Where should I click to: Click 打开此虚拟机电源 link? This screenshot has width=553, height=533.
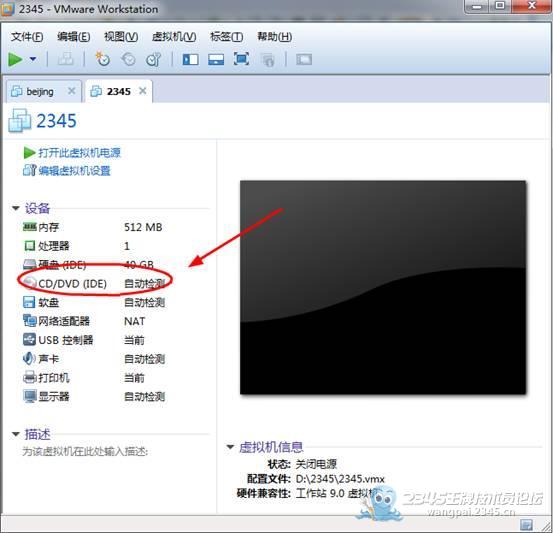[79, 153]
